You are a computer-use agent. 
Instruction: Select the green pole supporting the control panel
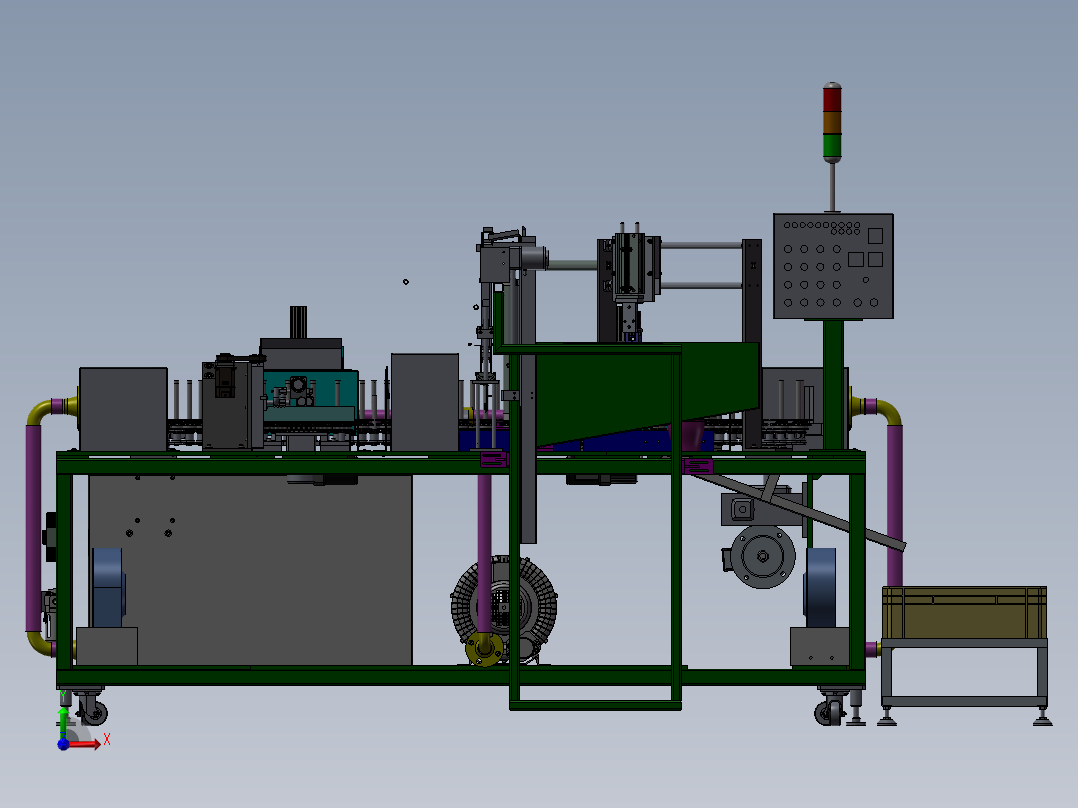[833, 385]
